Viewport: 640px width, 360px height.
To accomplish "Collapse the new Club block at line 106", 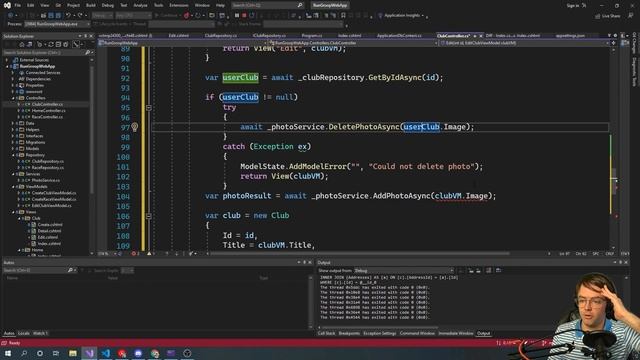I will point(149,216).
